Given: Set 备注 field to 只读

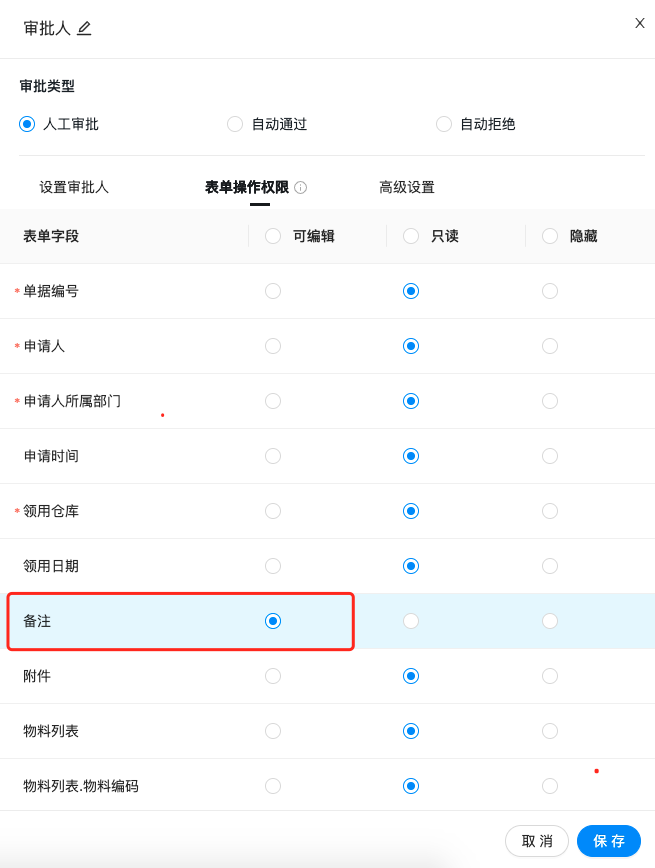Looking at the screenshot, I should coord(411,621).
